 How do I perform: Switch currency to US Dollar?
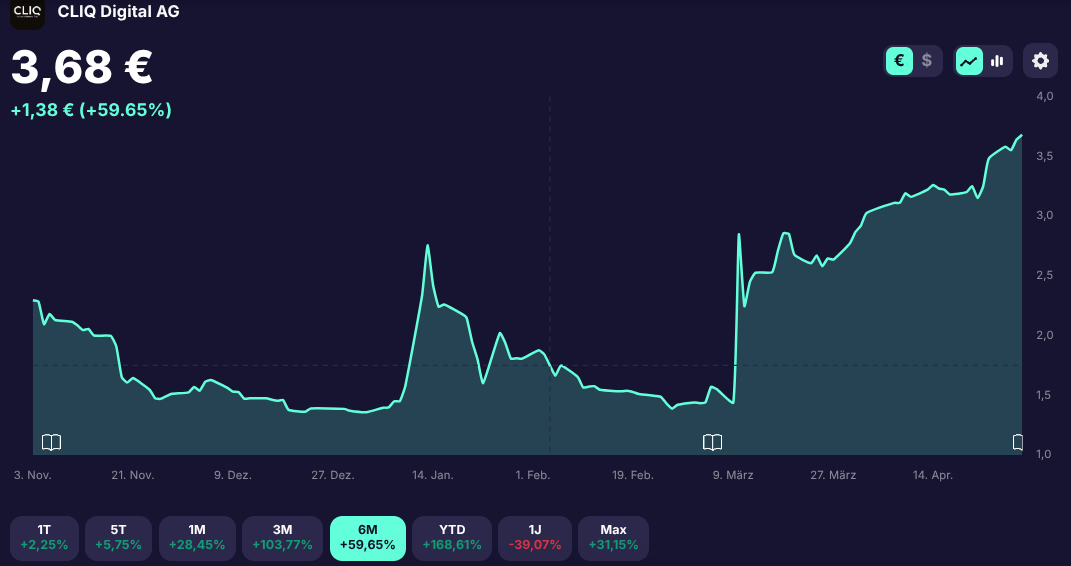pos(927,61)
